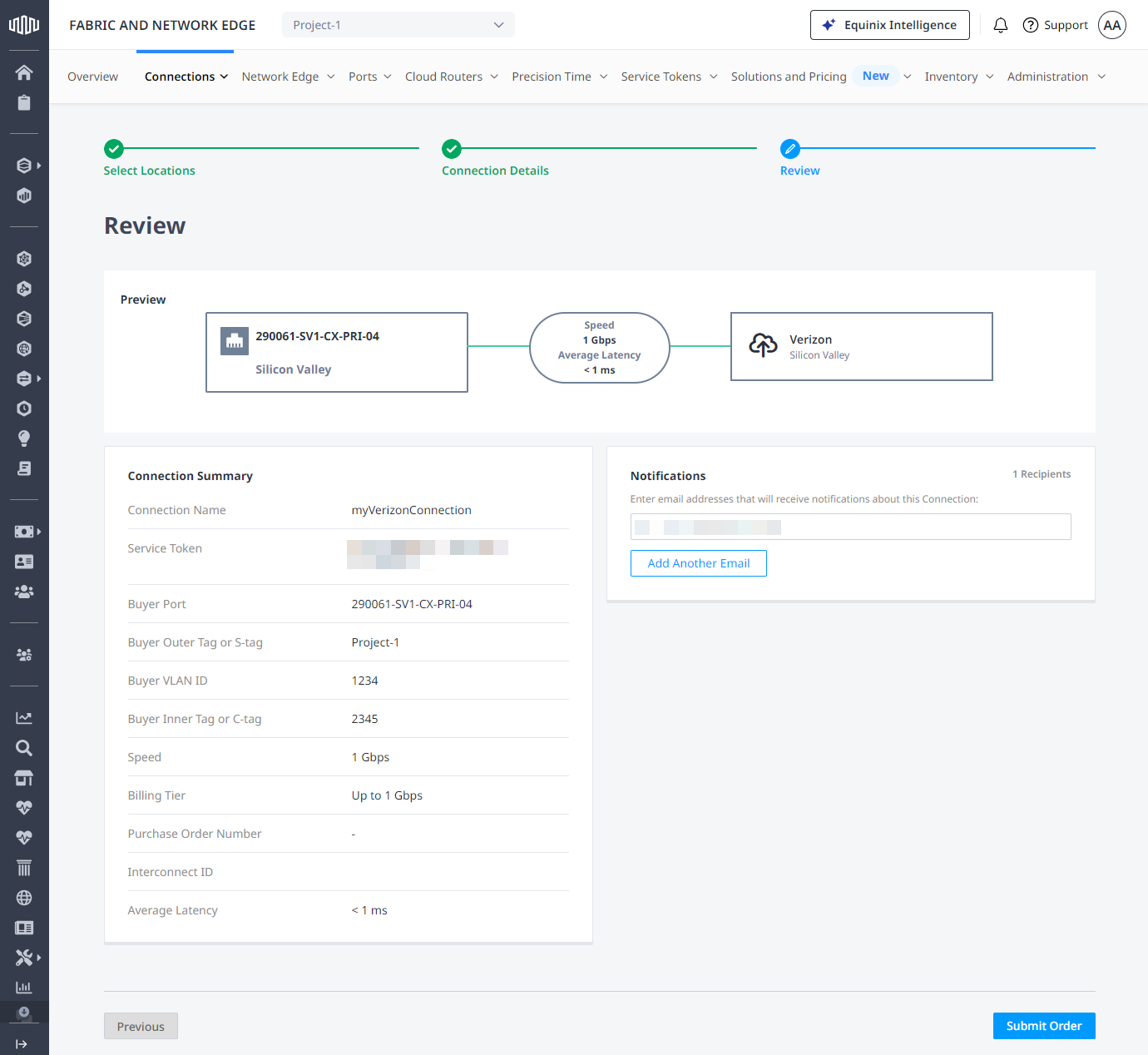1148x1055 pixels.
Task: Open the scroll document sidebar icon
Action: click(24, 468)
